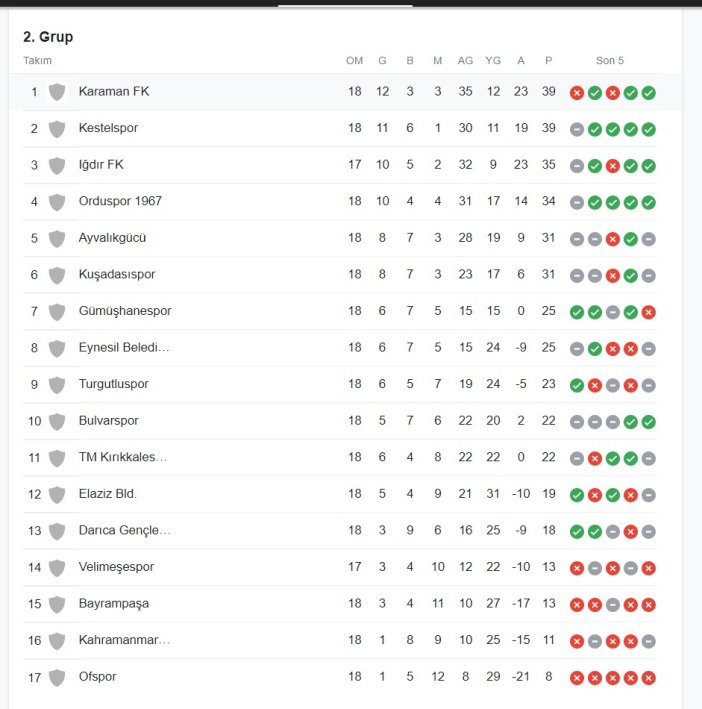Click Gümüşhanespor team shield icon
This screenshot has height=709, width=702.
point(58,312)
